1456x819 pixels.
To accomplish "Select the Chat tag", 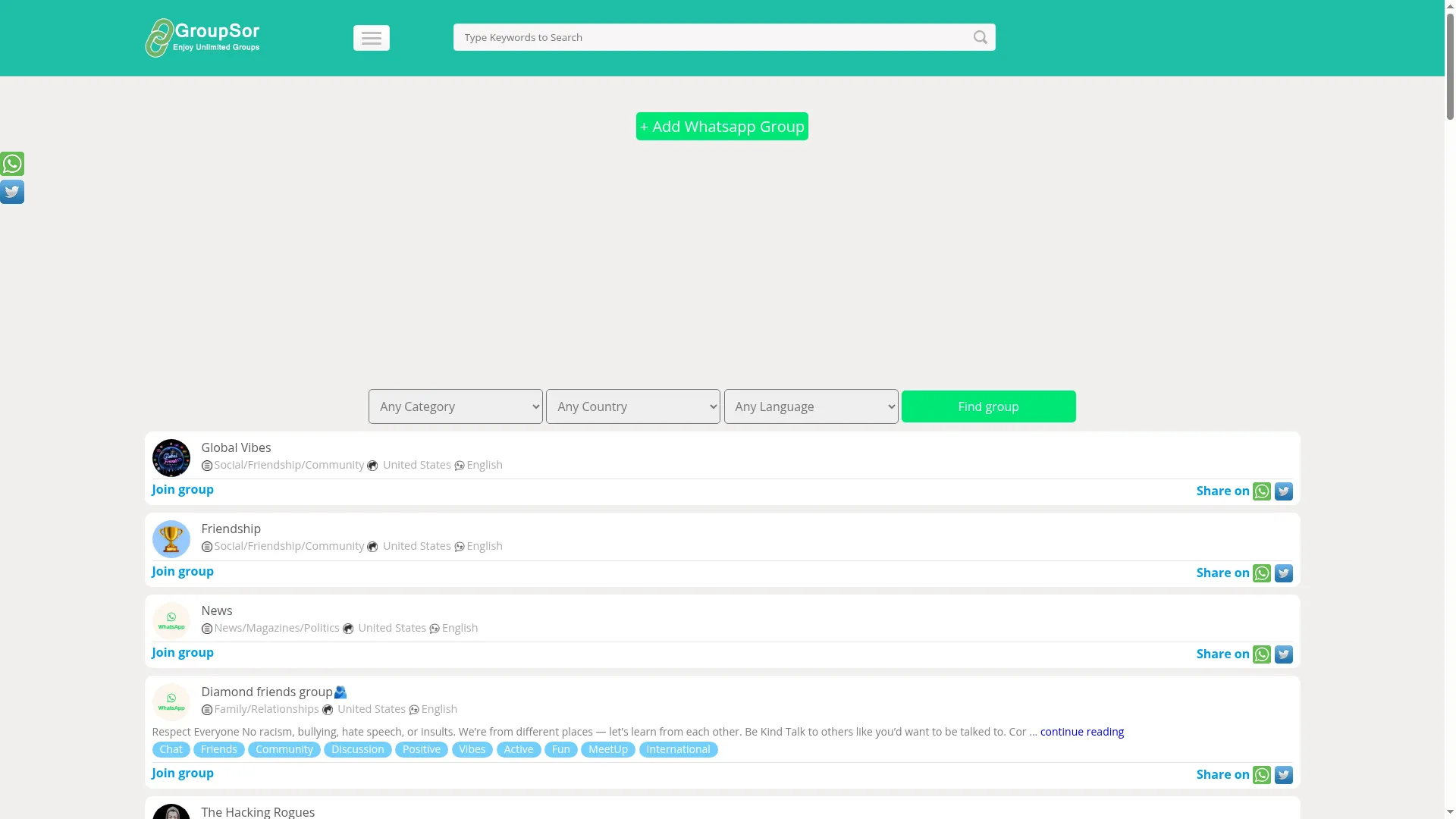I will (171, 749).
